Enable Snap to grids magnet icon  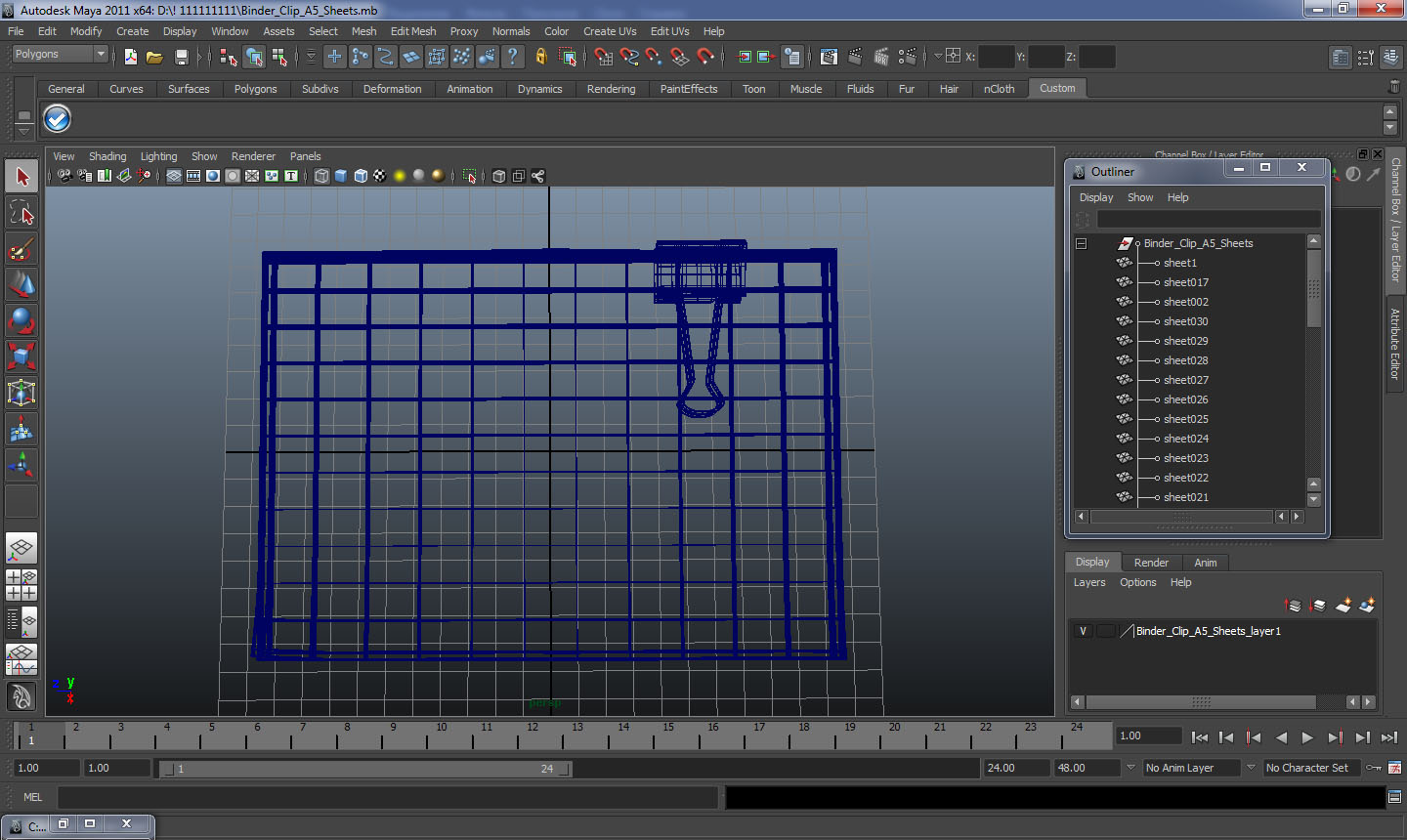pos(604,57)
